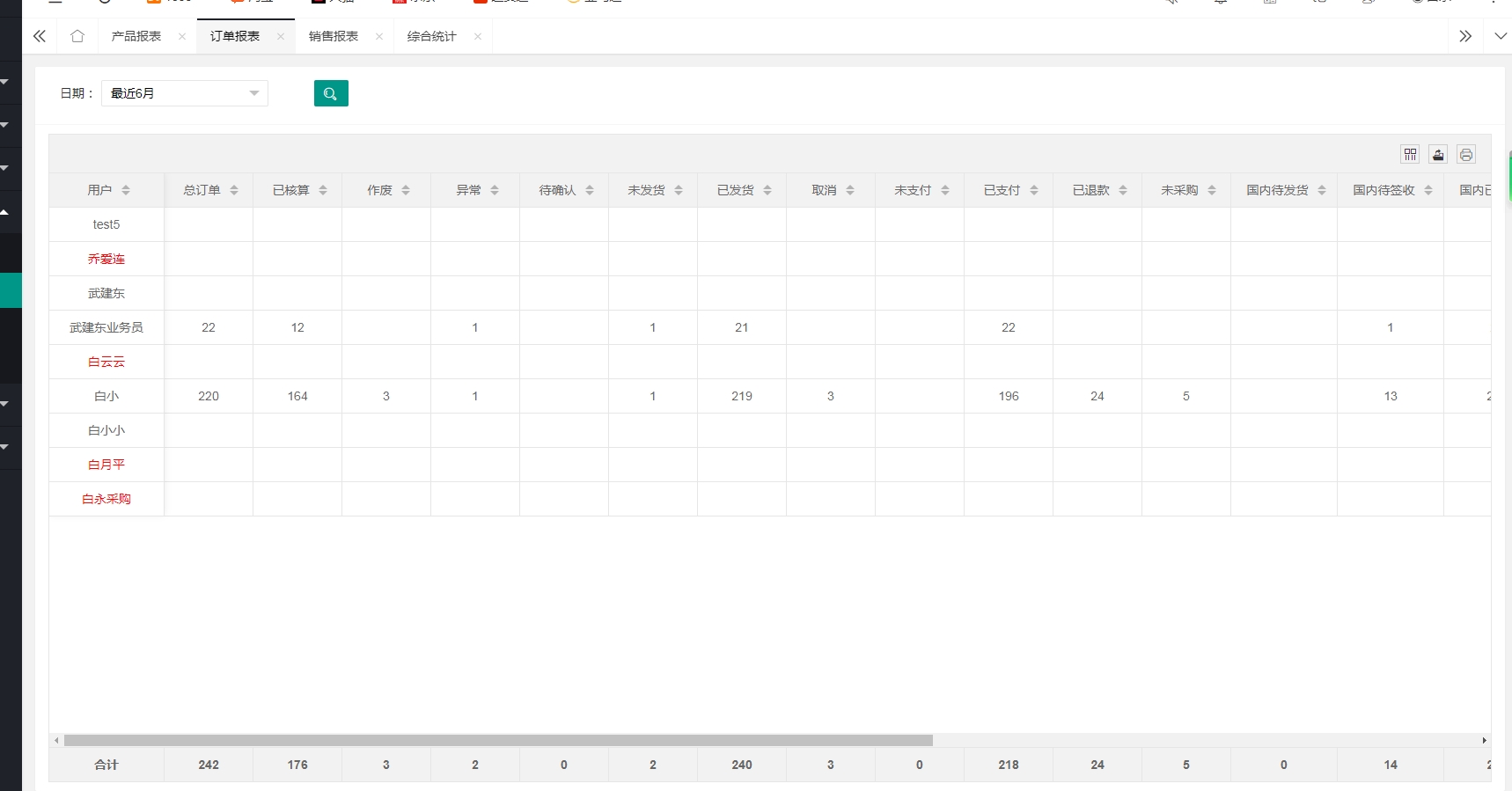This screenshot has height=791, width=1512.
Task: Click the print table icon
Action: 1465,155
